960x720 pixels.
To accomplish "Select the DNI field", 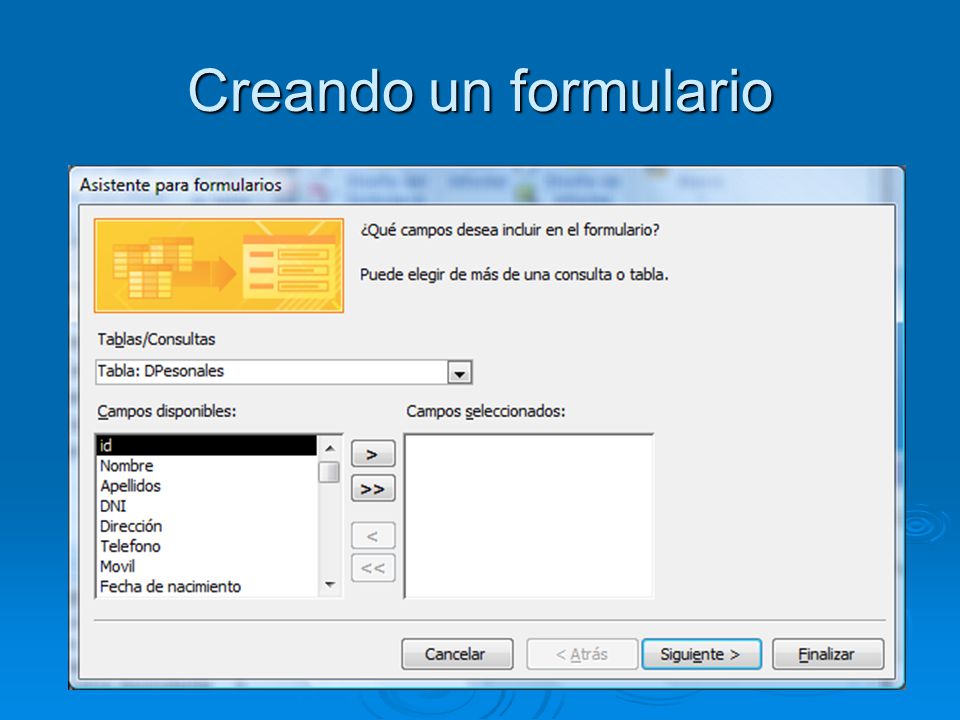I will point(207,506).
